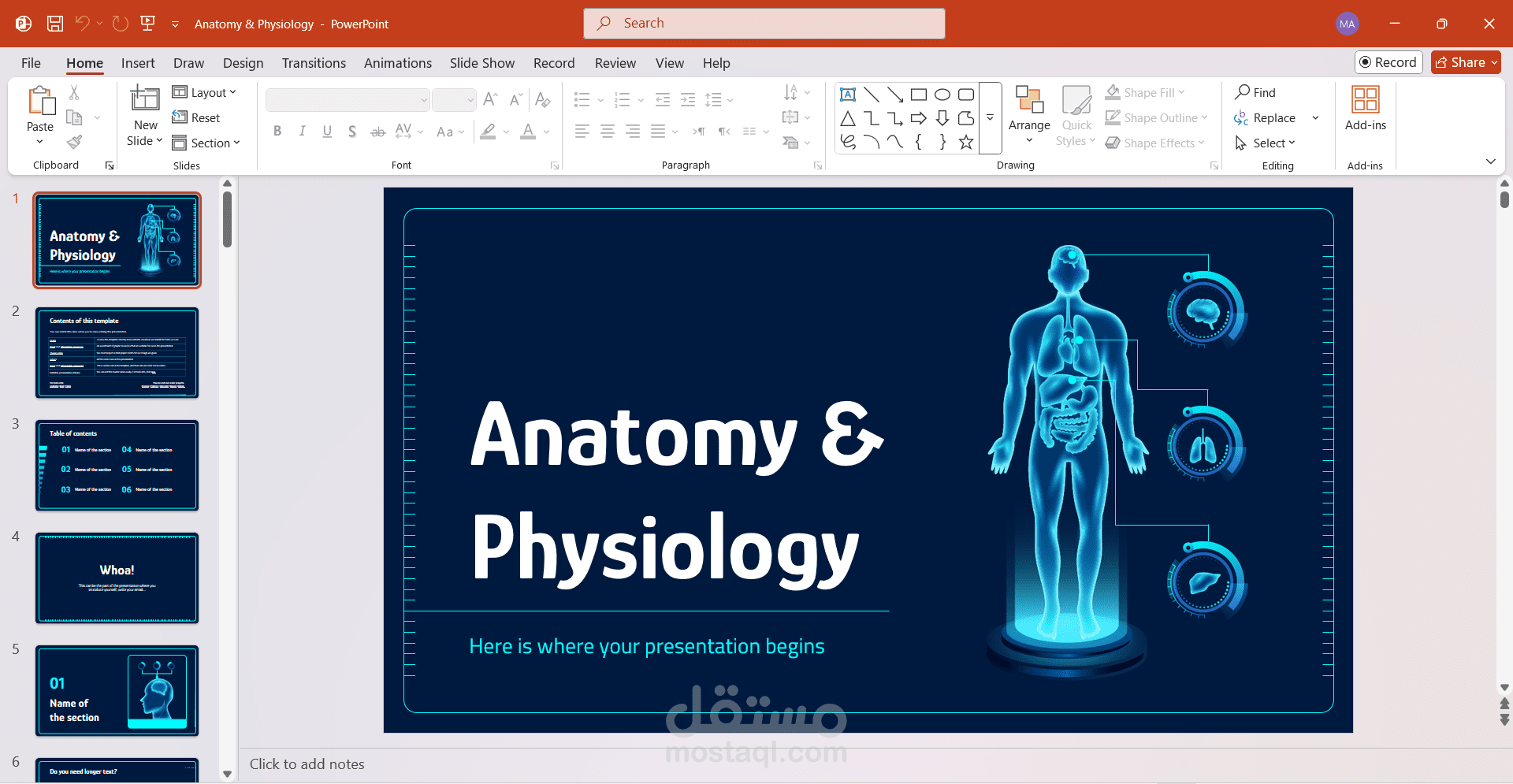This screenshot has height=784, width=1513.
Task: Toggle text shadow formatting
Action: [x=352, y=132]
